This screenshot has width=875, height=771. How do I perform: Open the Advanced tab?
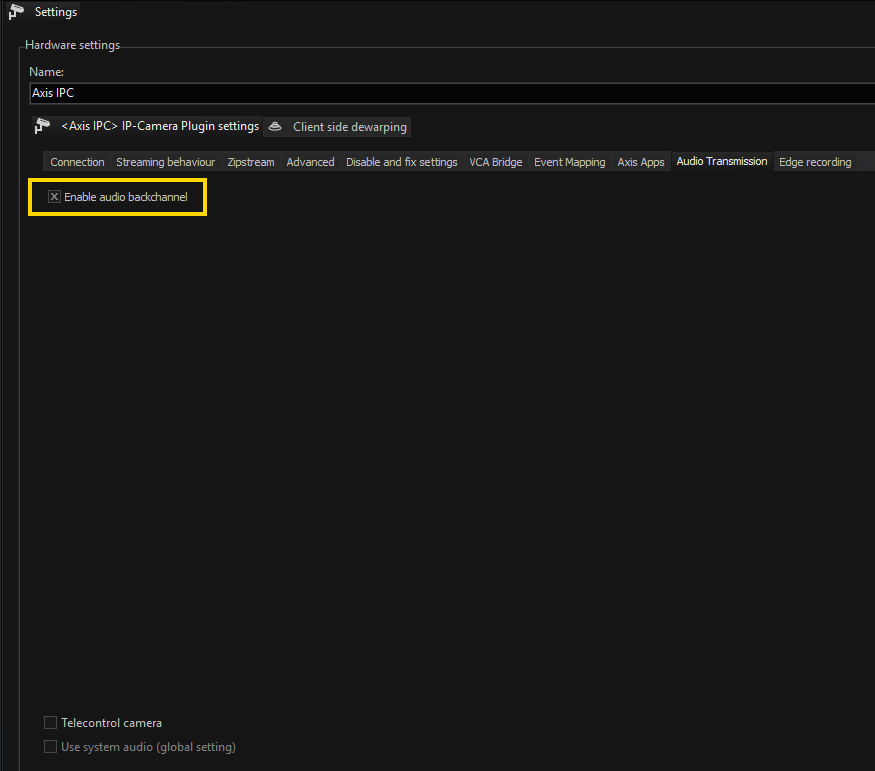[x=310, y=162]
